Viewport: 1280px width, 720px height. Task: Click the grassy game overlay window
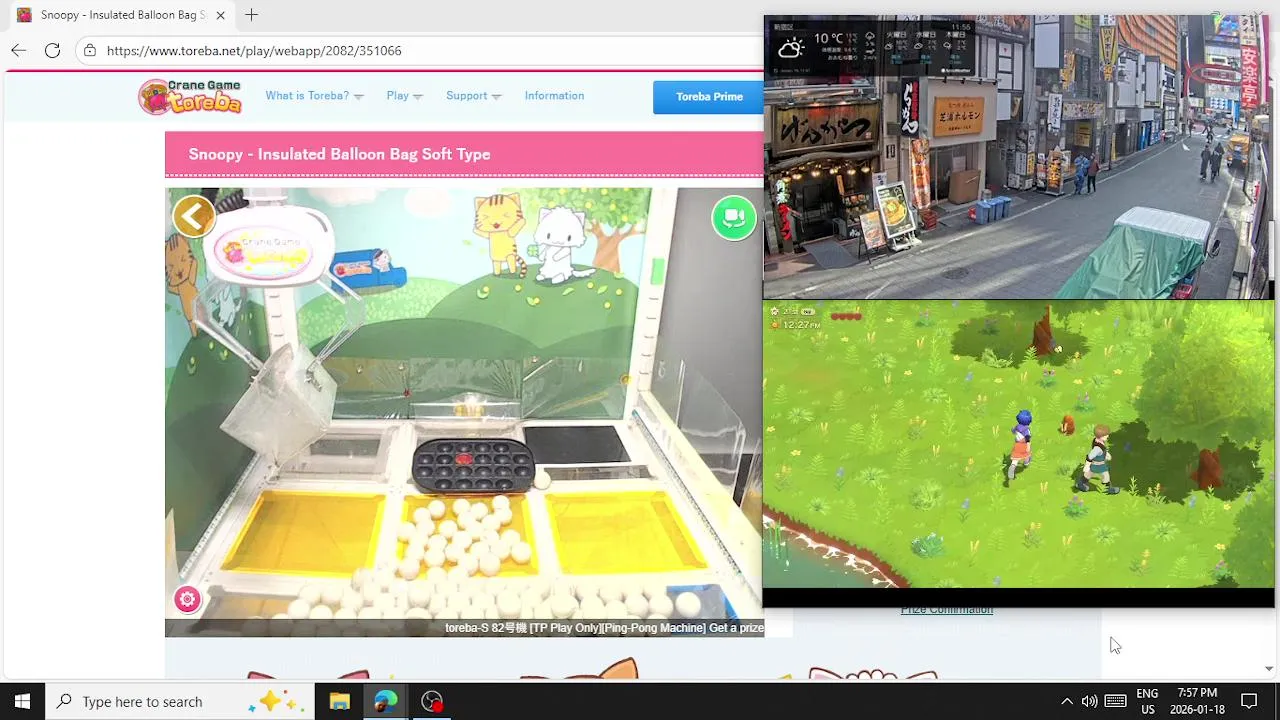tap(1018, 445)
